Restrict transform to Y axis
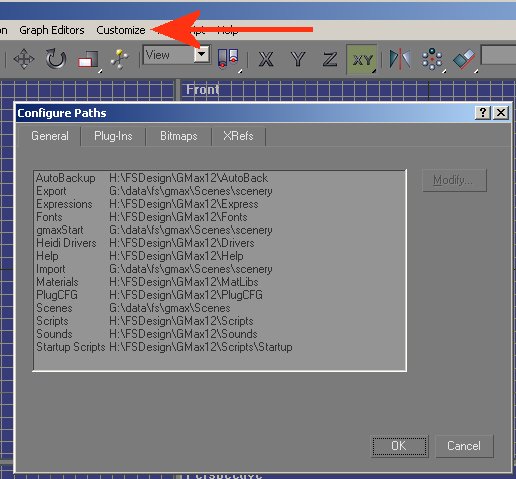The height and width of the screenshot is (479, 516). [x=297, y=60]
